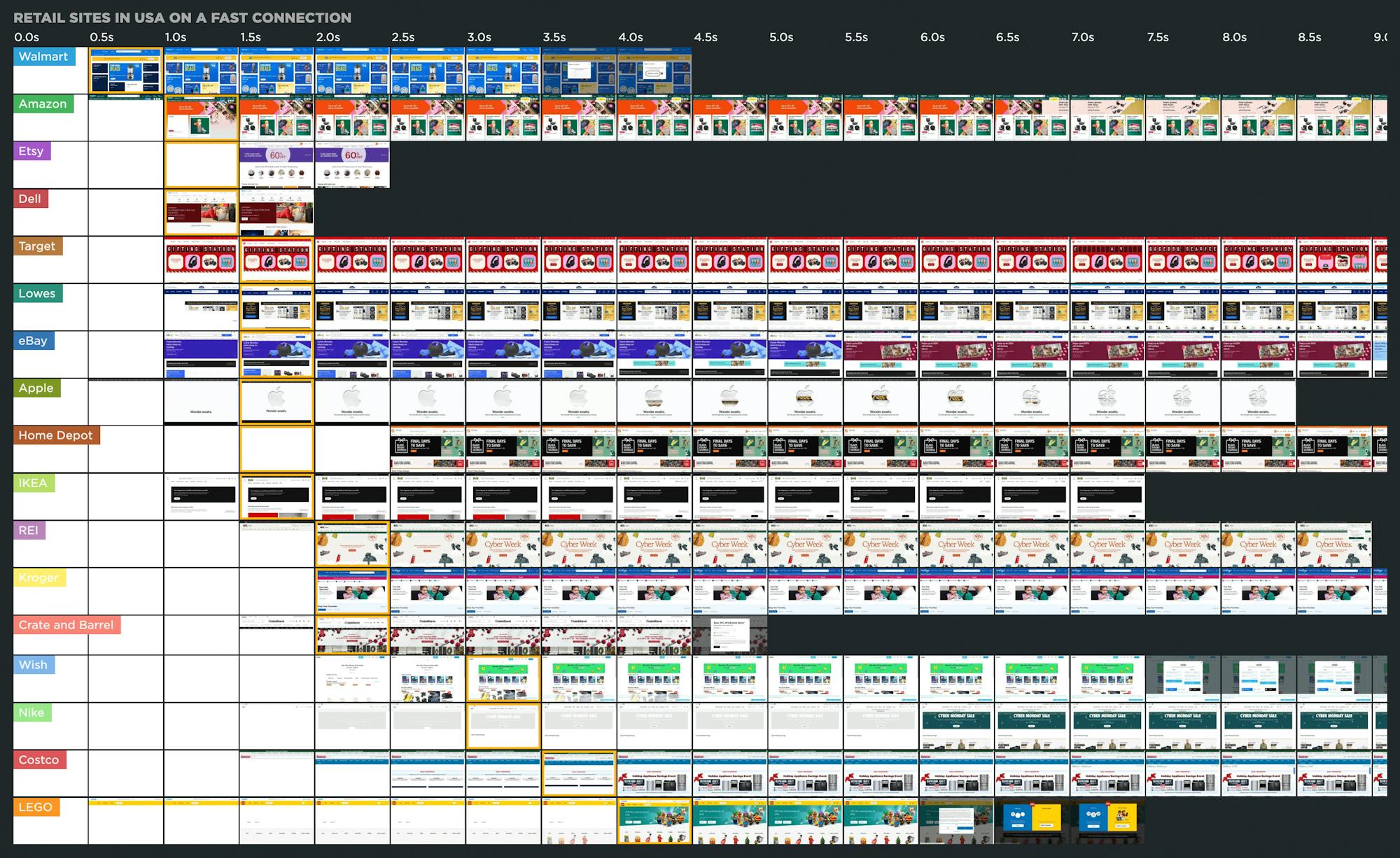Open Walmart's highlighted 0.5s filmstrip frame
This screenshot has height=858, width=1400.
click(126, 71)
